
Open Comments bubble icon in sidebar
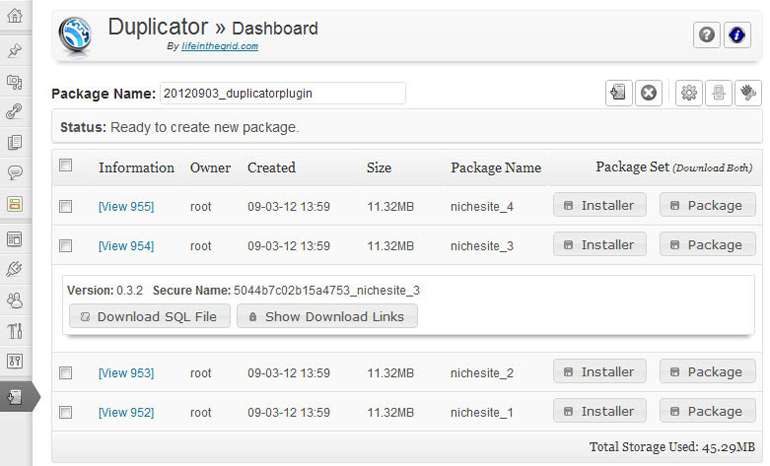coord(15,172)
